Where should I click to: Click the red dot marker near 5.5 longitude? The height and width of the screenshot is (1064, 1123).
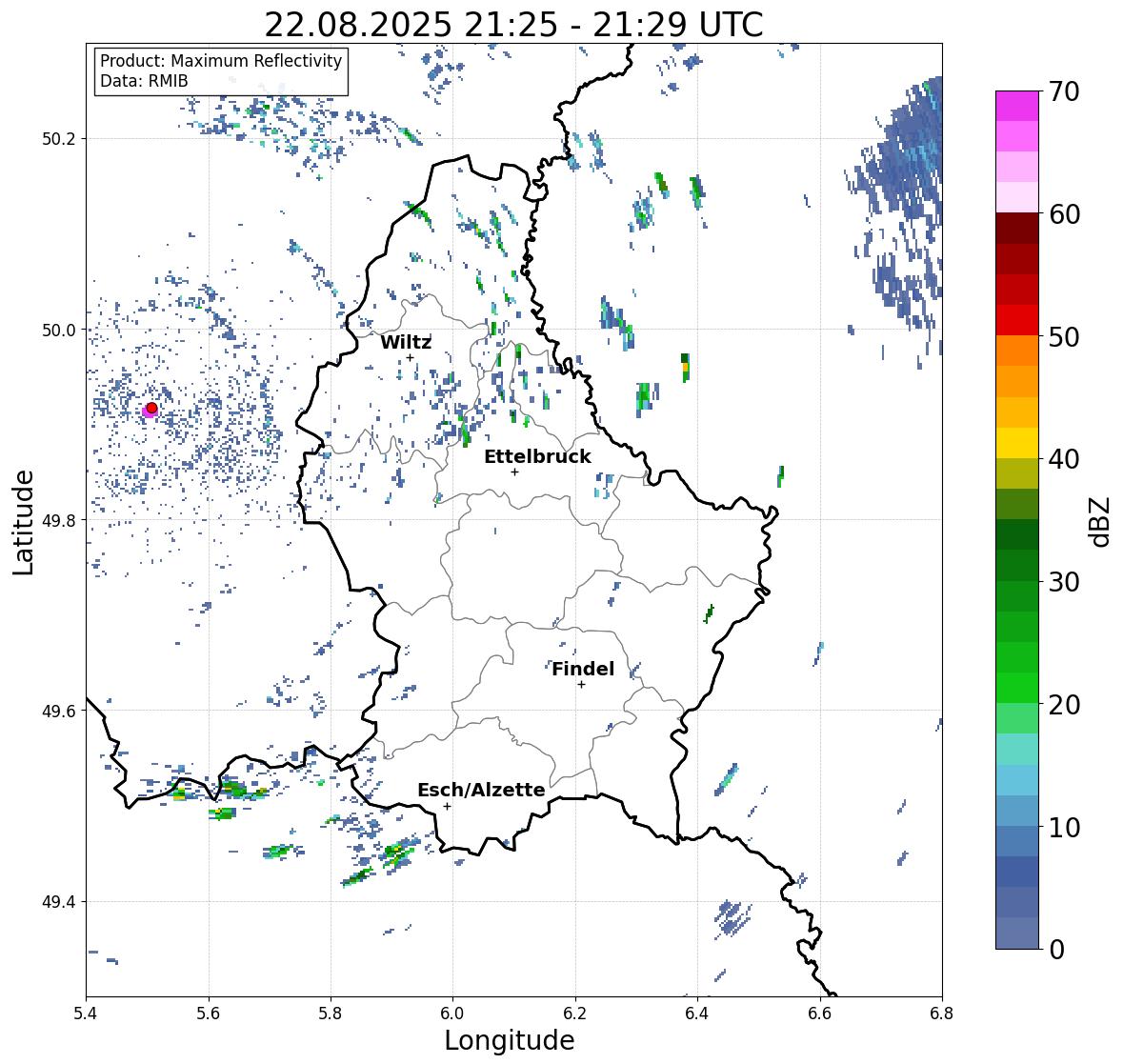pyautogui.click(x=151, y=408)
